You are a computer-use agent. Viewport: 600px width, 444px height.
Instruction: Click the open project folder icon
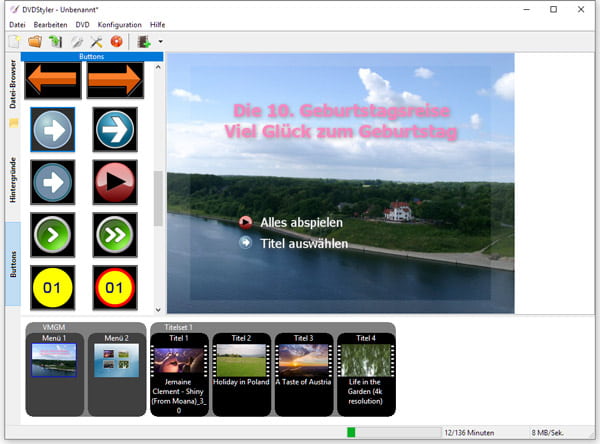(x=34, y=42)
